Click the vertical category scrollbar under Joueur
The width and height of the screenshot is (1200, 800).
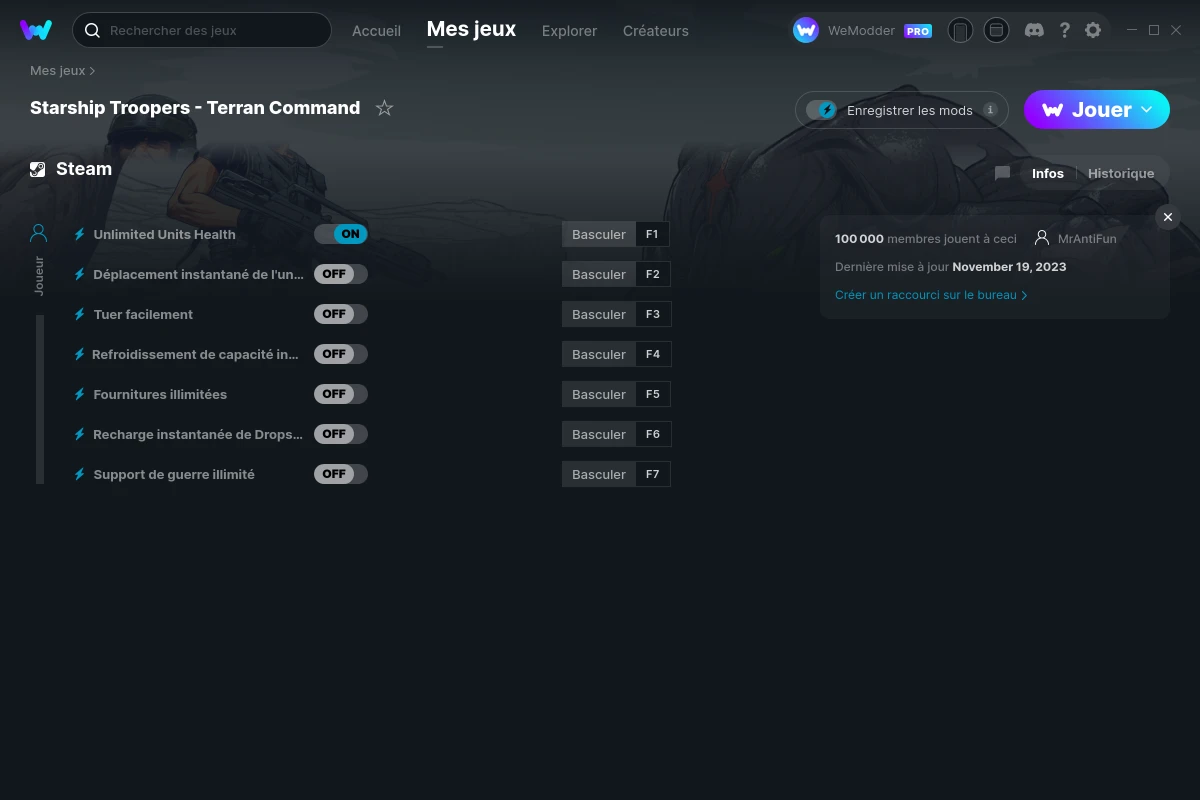point(40,399)
